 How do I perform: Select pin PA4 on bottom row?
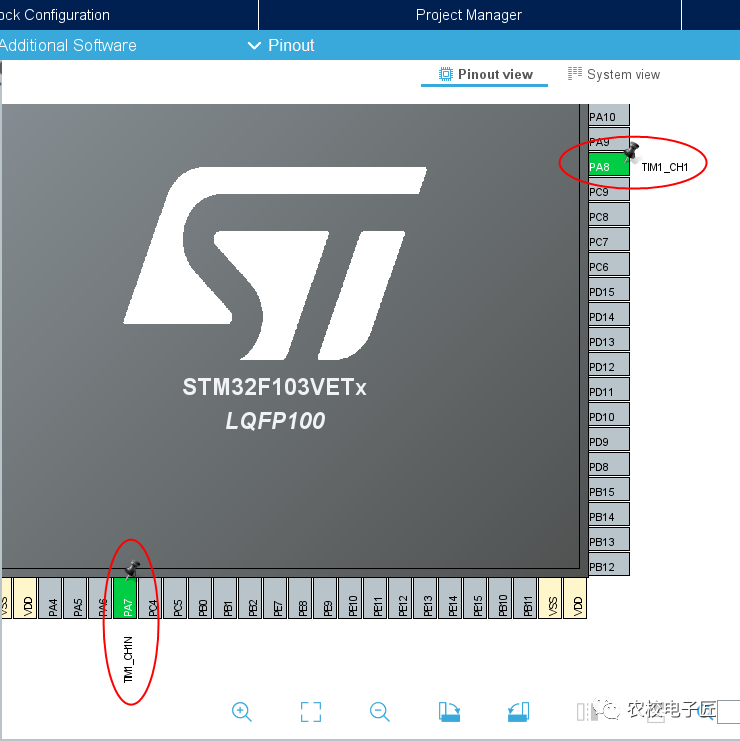(x=50, y=598)
